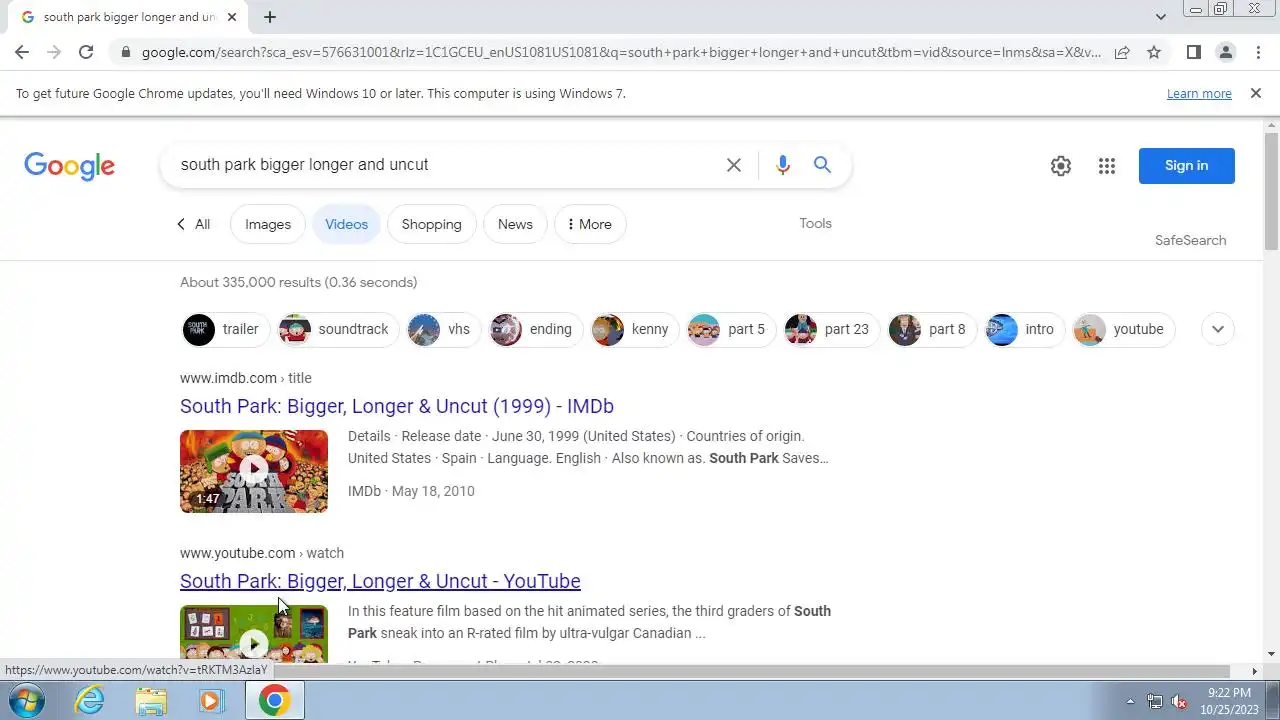1280x720 pixels.
Task: Filter by the intro chip
Action: [1024, 329]
